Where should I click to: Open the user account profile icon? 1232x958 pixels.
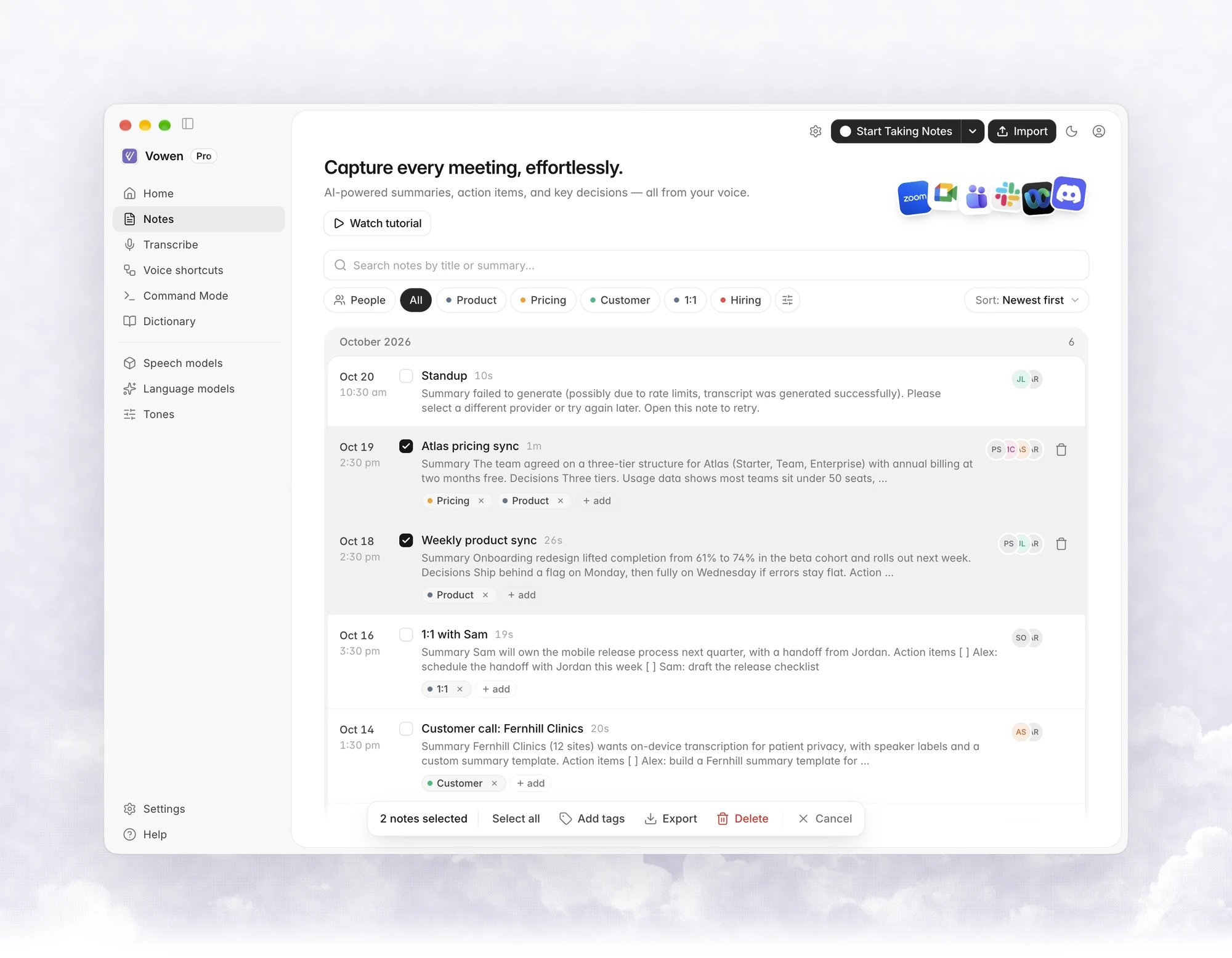coord(1099,131)
